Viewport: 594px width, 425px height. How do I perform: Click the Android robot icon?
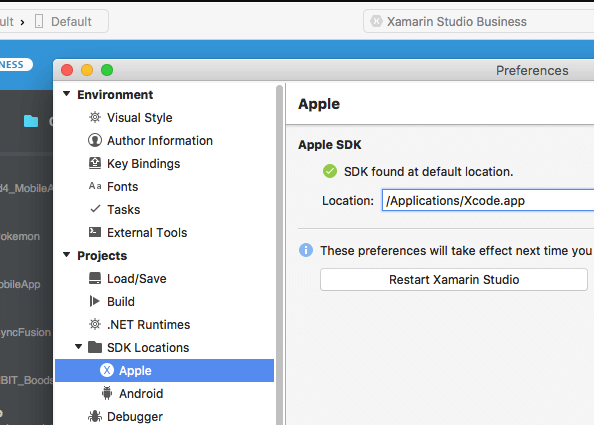pos(107,393)
